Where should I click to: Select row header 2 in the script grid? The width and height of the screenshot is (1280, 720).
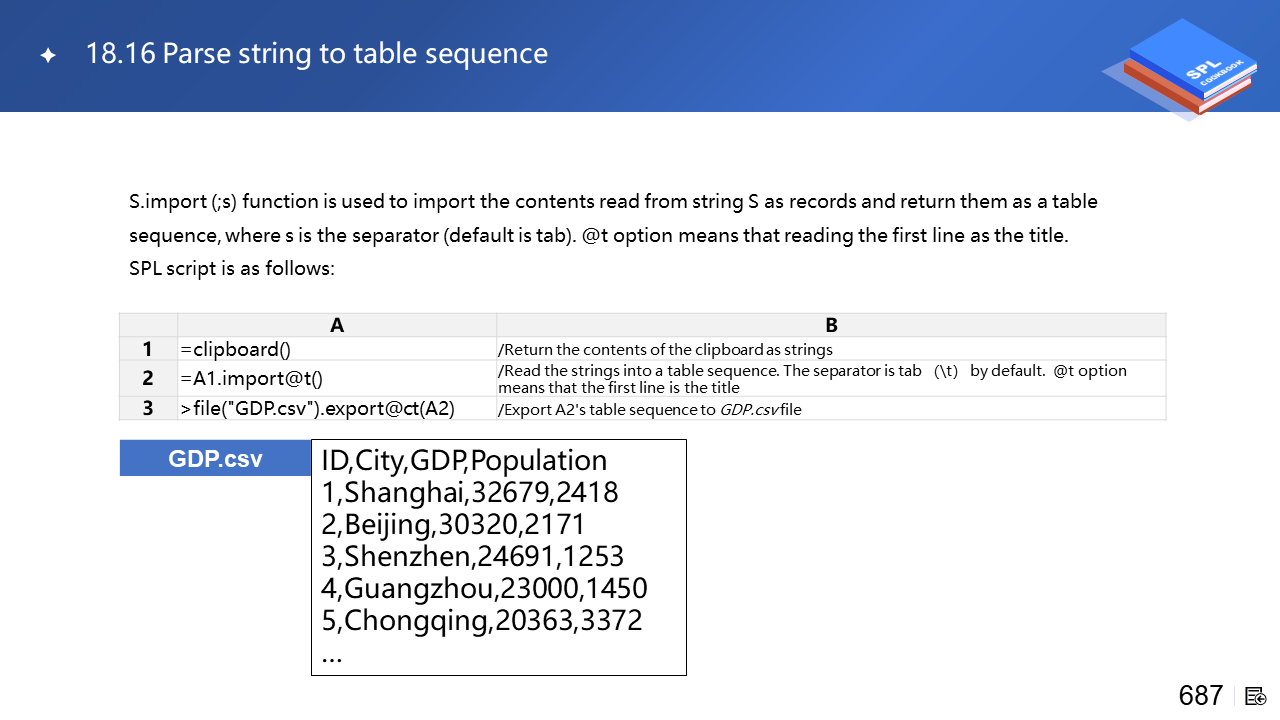(148, 378)
